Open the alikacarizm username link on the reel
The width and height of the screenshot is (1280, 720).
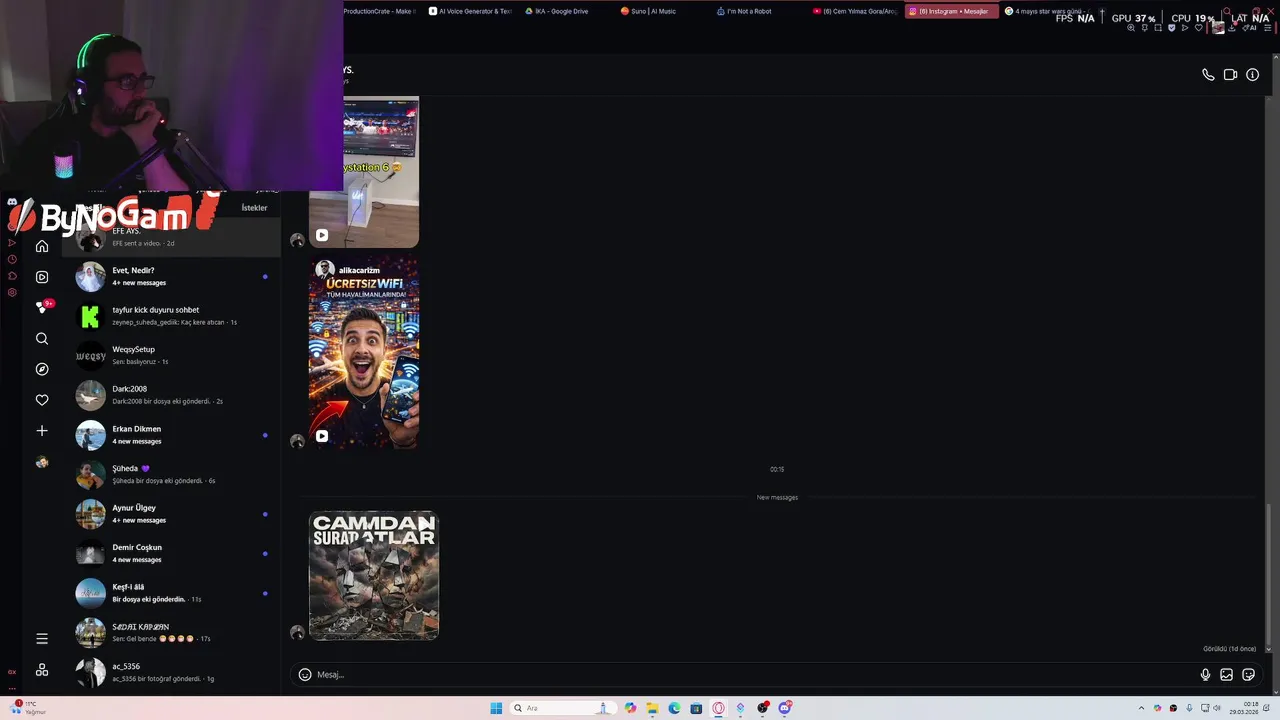click(359, 271)
